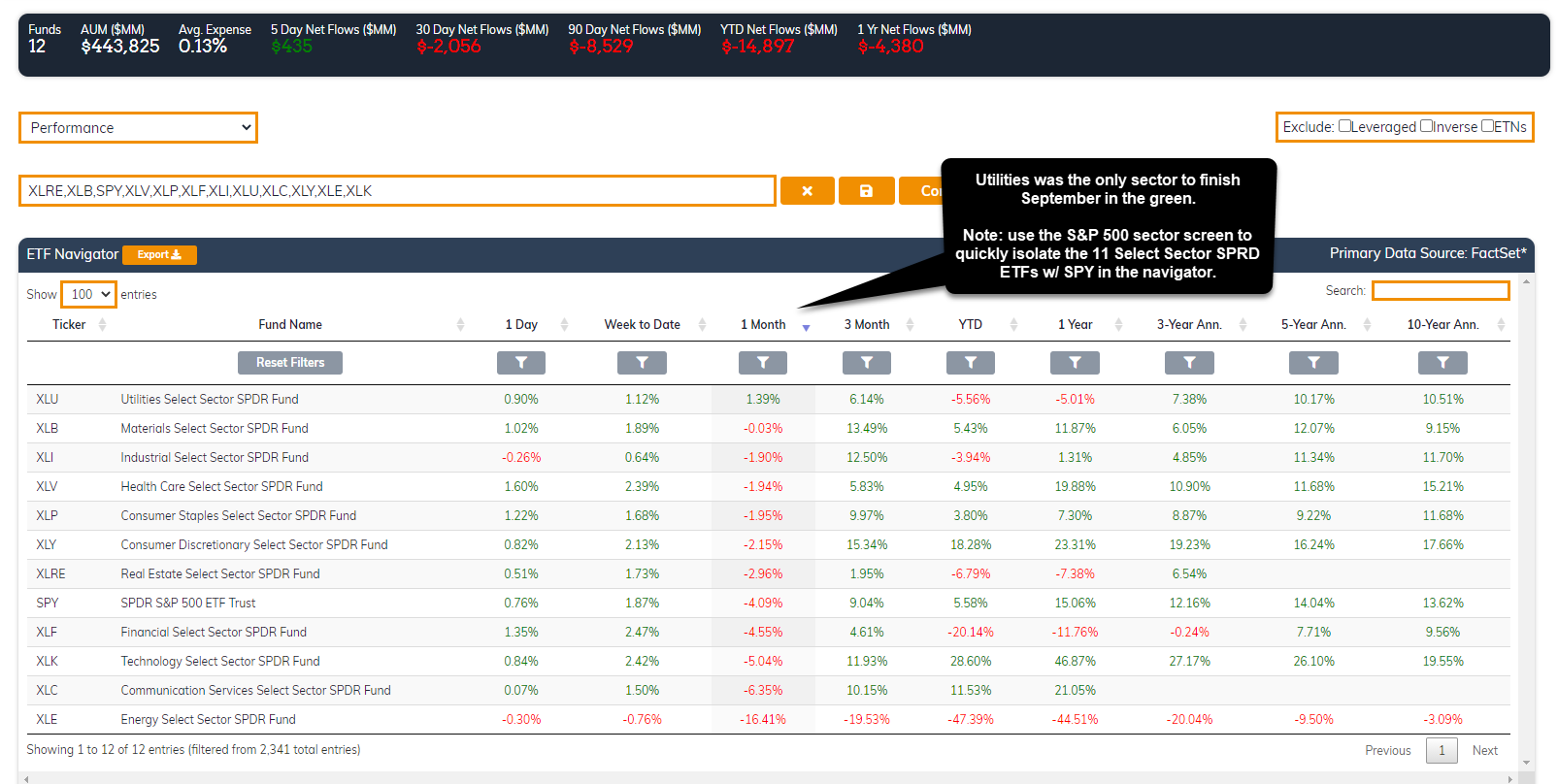Click the Fund Name column header
The width and height of the screenshot is (1558, 784).
point(290,324)
